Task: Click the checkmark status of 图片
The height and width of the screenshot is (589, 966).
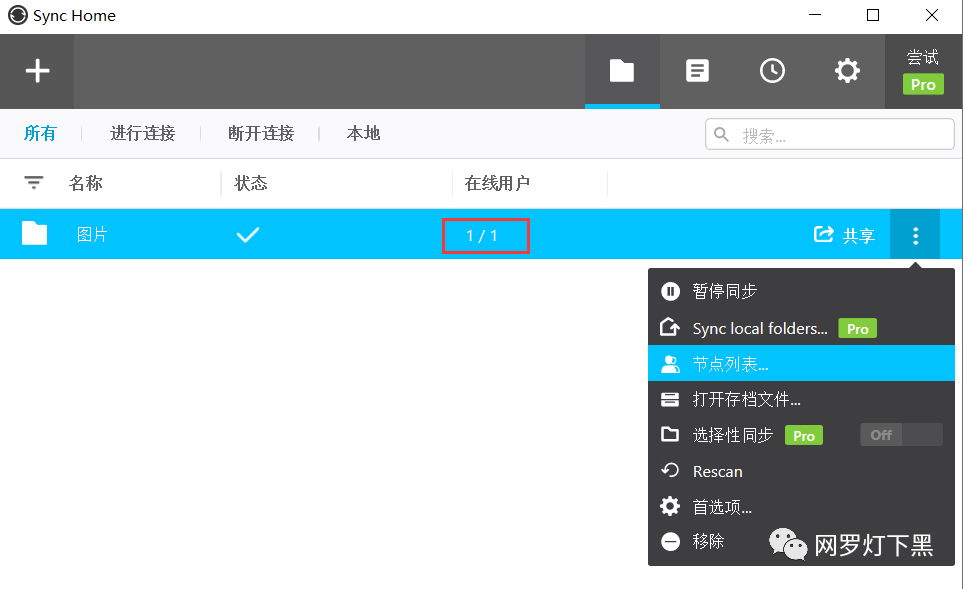Action: pyautogui.click(x=248, y=235)
